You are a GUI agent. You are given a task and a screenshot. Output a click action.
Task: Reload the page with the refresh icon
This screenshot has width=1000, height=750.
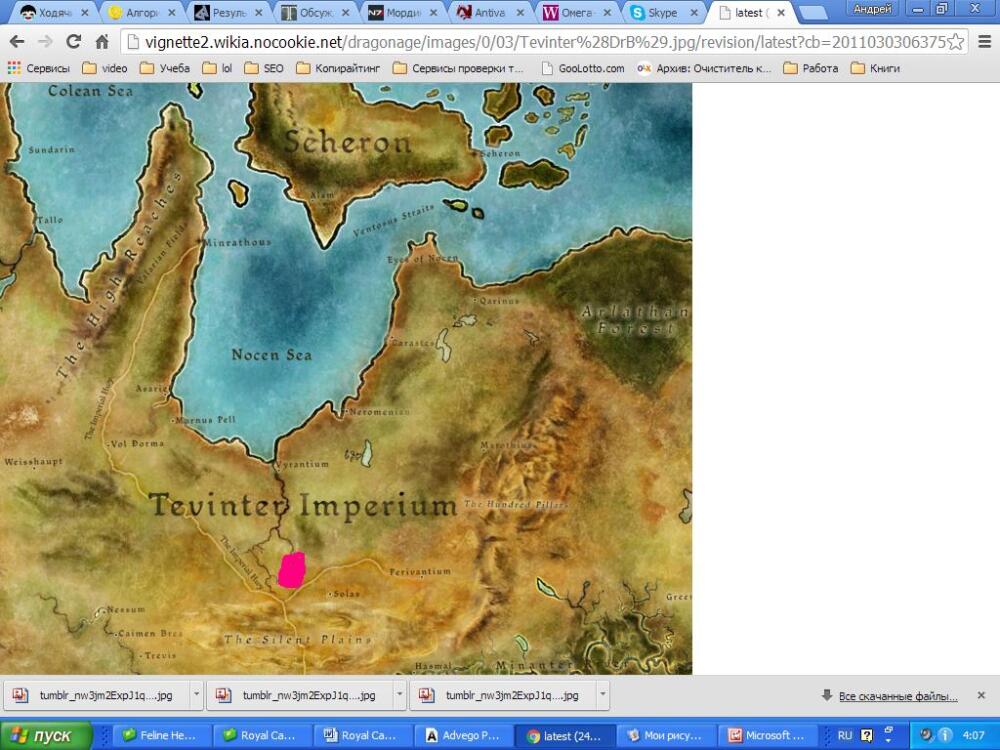(x=73, y=42)
